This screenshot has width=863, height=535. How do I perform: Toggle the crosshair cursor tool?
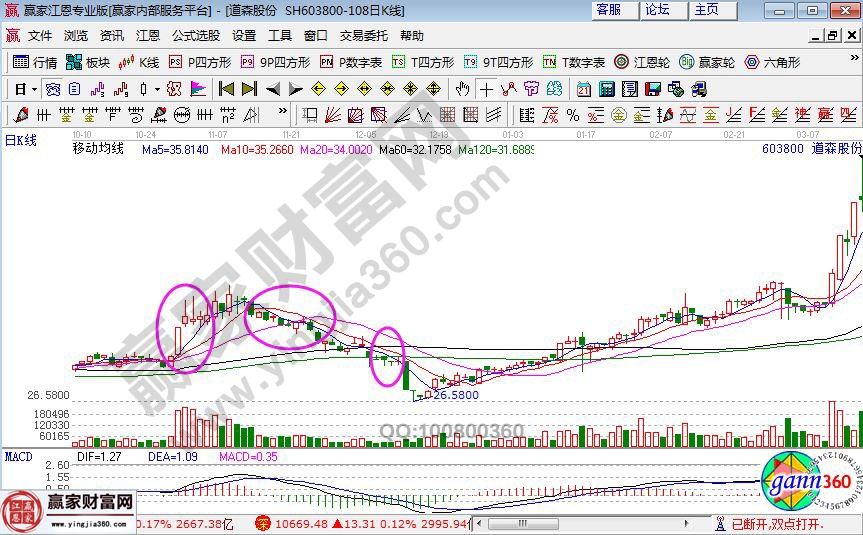pos(486,89)
